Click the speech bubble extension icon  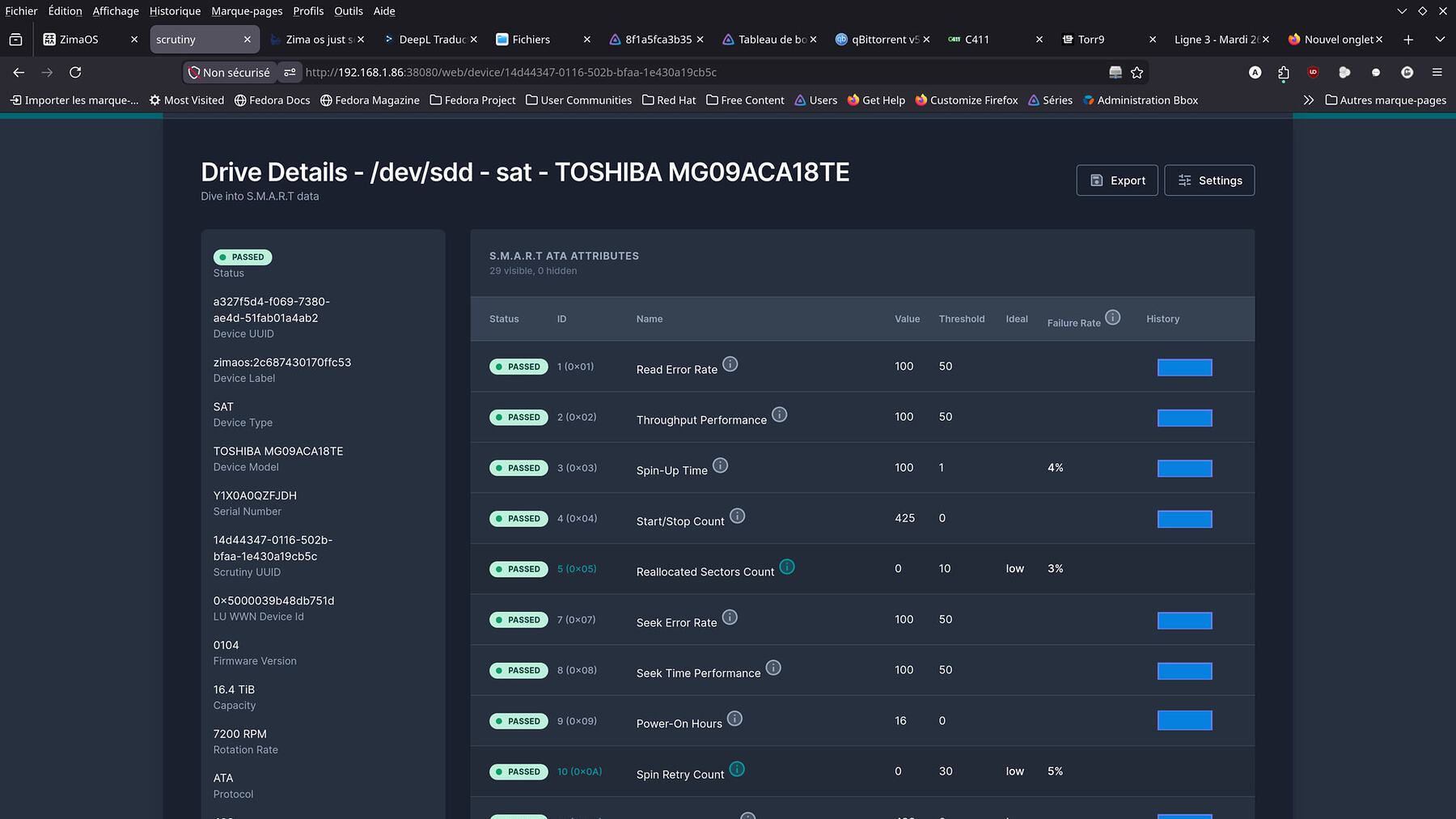(1376, 72)
